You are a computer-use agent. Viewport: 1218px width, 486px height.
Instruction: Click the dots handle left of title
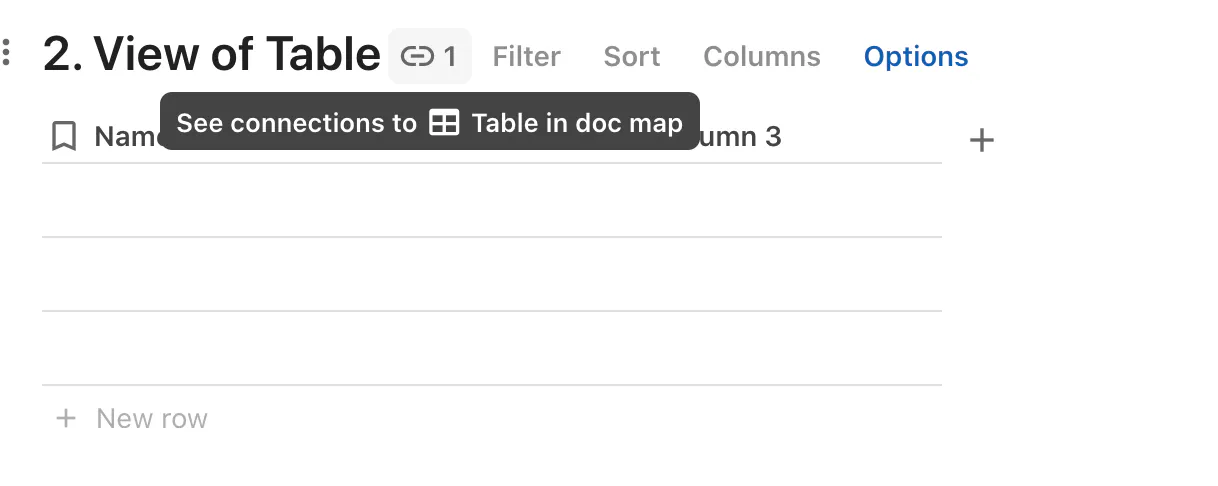pos(7,53)
